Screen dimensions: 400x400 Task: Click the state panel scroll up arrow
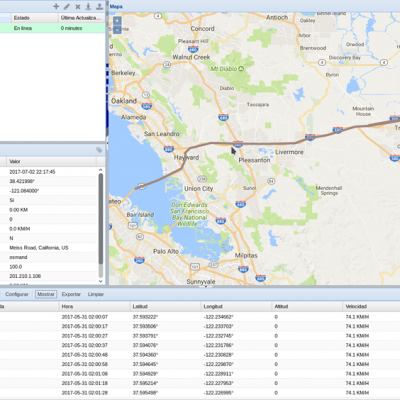click(x=101, y=170)
